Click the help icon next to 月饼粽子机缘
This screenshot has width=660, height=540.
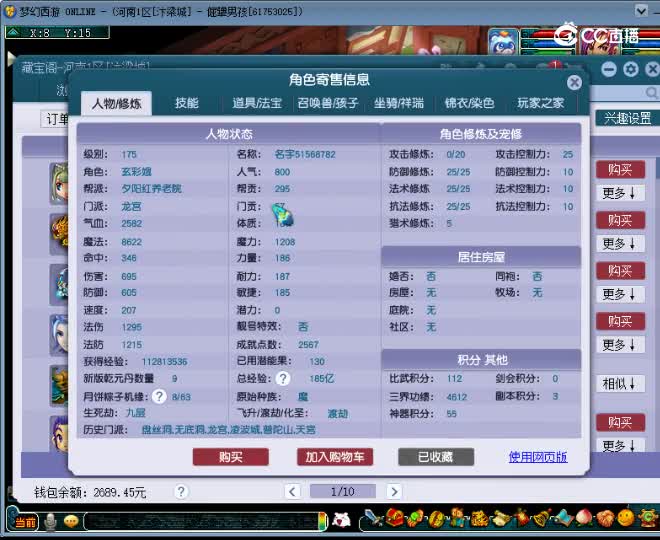tap(159, 396)
